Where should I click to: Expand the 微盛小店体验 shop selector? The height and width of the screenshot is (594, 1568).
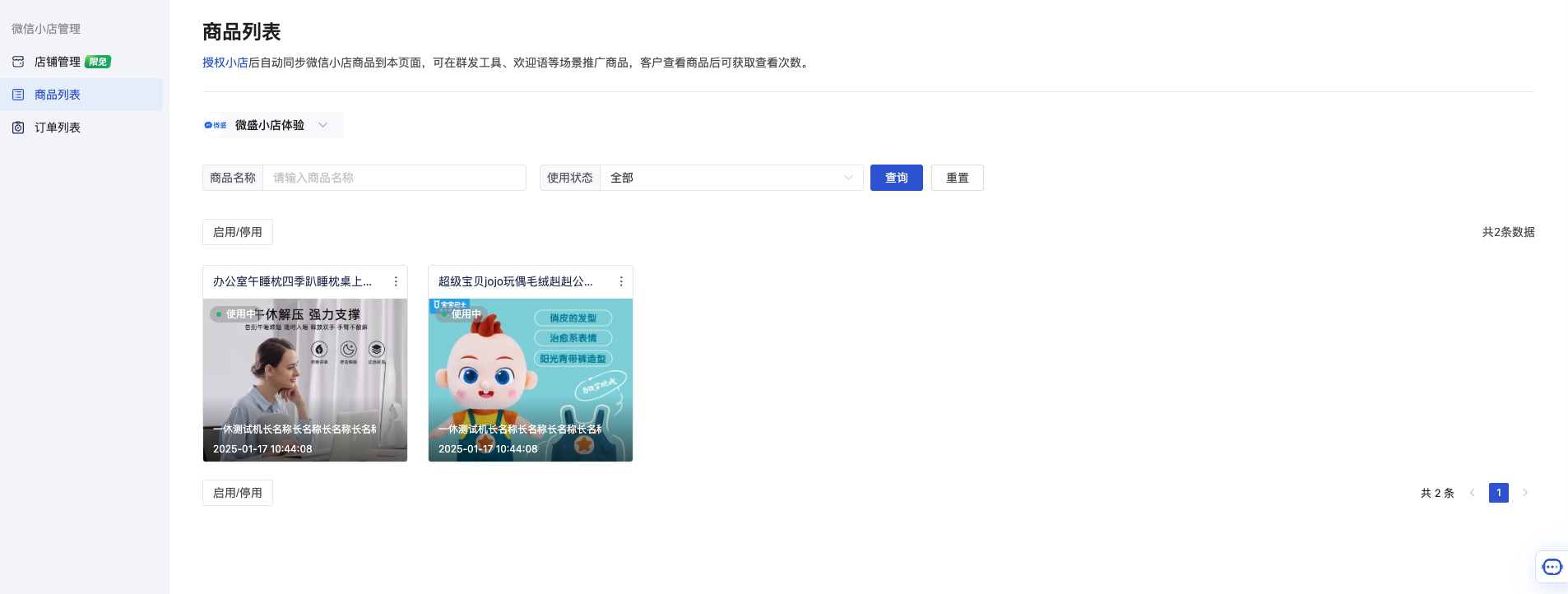pos(273,125)
